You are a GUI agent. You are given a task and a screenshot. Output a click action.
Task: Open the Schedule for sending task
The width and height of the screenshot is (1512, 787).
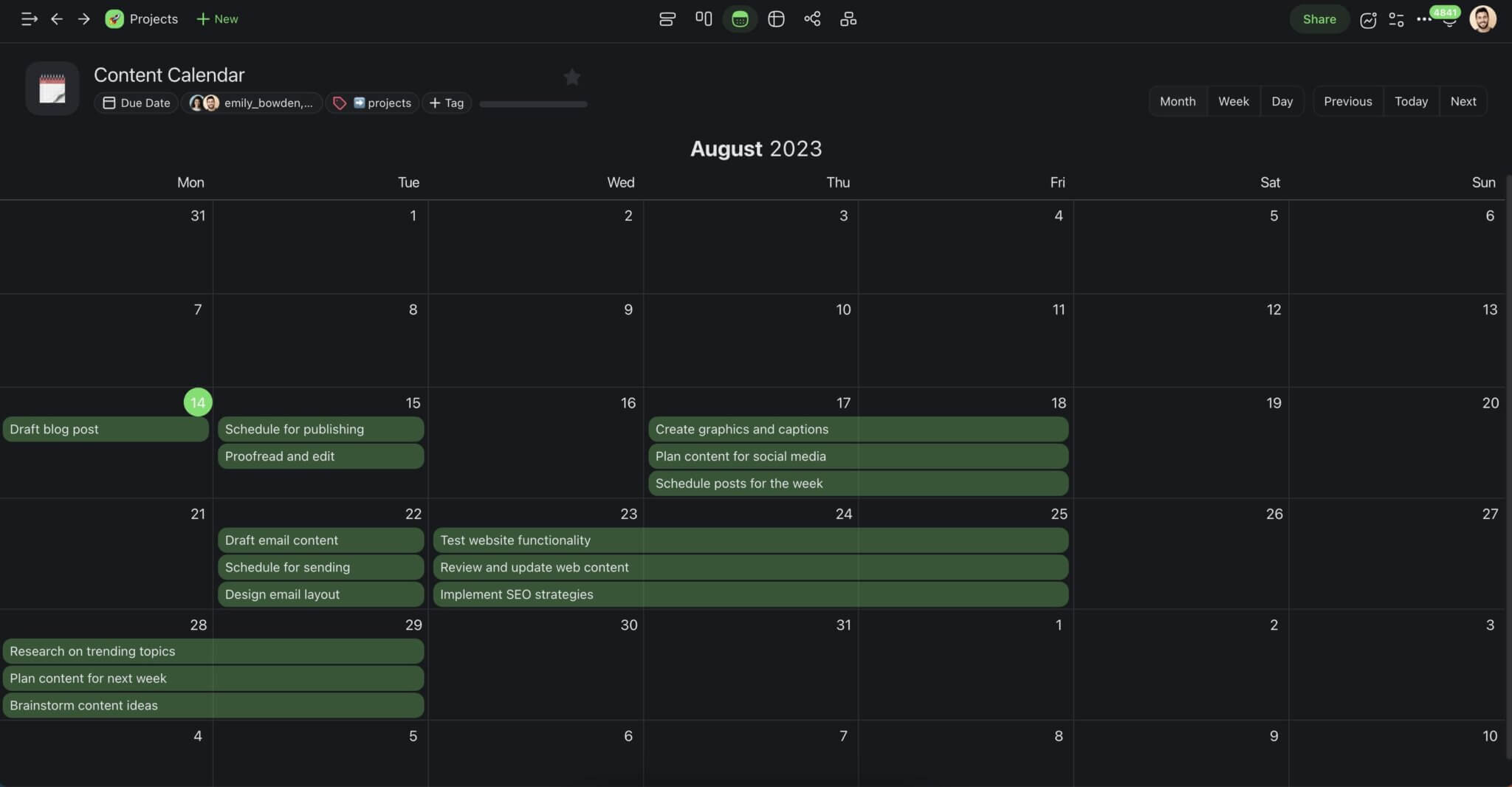pos(320,567)
